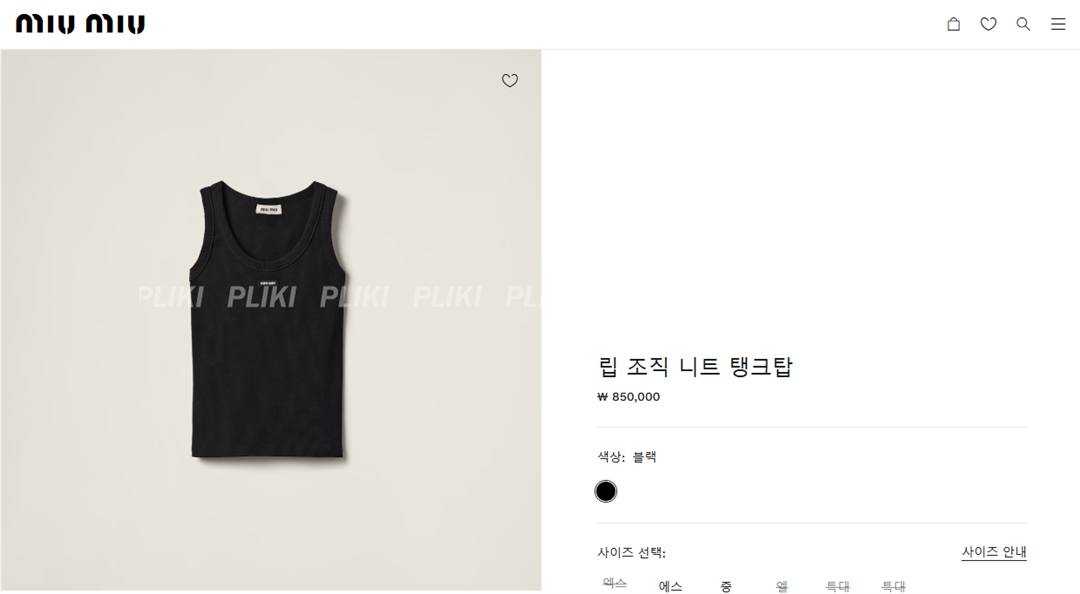Open the hamburger menu icon
The width and height of the screenshot is (1080, 594).
(1058, 24)
